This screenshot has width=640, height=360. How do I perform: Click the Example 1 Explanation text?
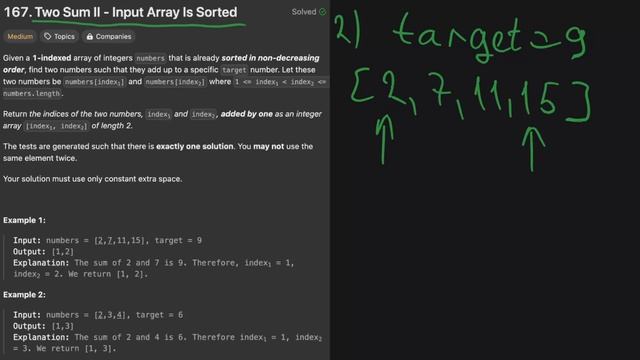[154, 269]
